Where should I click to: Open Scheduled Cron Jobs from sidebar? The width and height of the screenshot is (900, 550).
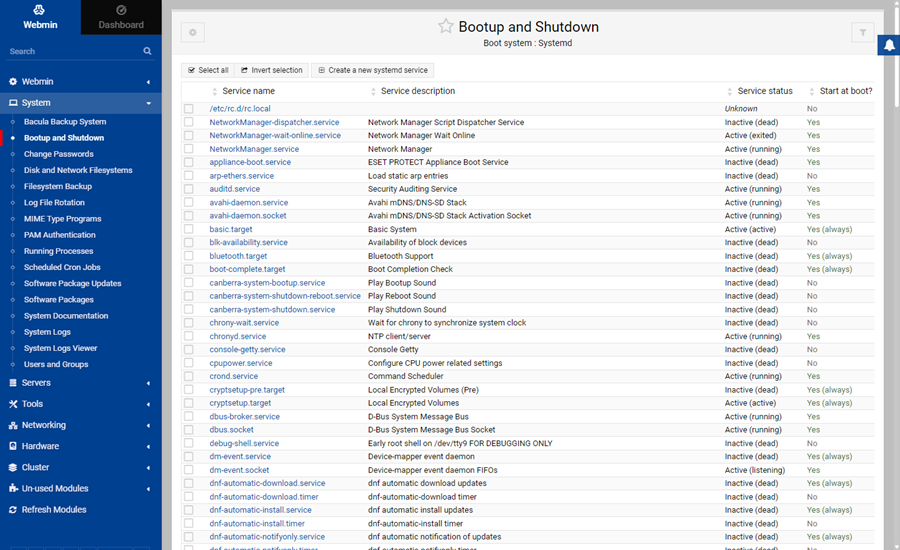pyautogui.click(x=62, y=267)
